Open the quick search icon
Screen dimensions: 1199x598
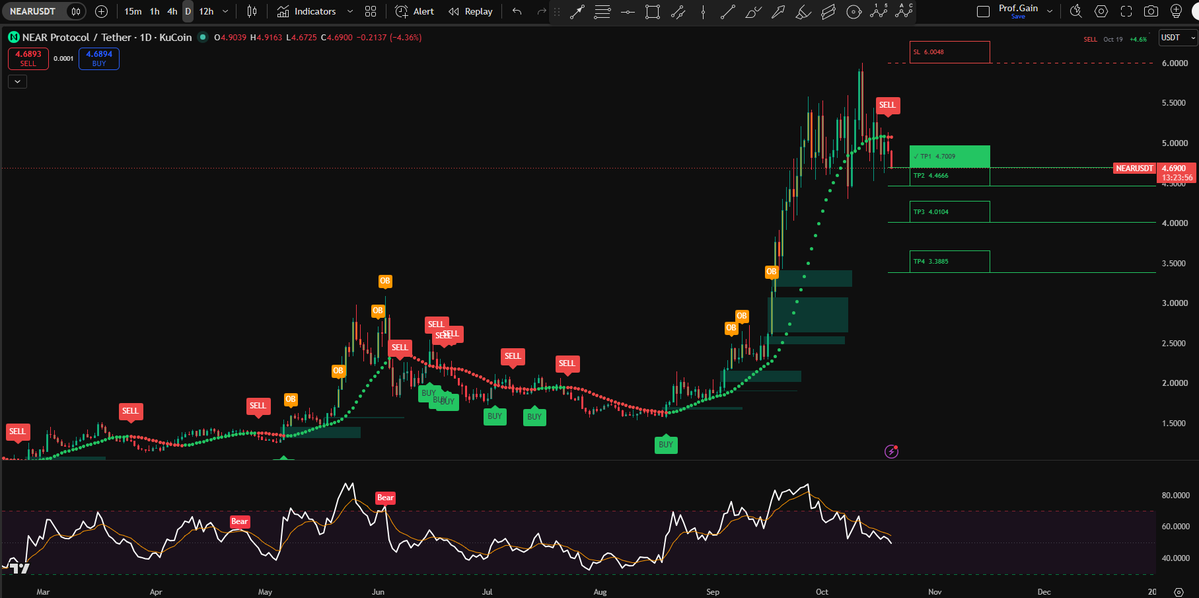pos(1076,11)
